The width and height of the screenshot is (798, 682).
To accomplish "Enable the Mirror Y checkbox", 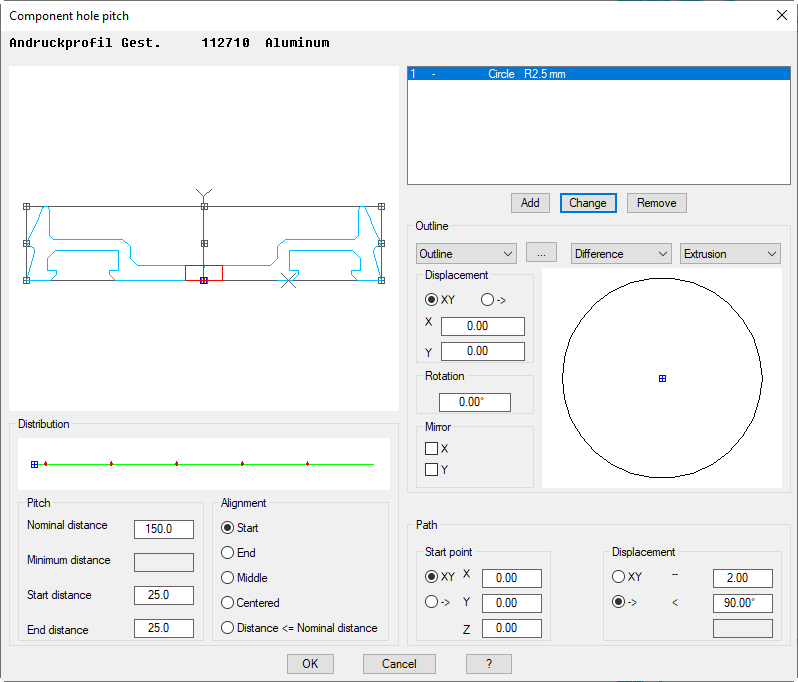I will point(432,469).
